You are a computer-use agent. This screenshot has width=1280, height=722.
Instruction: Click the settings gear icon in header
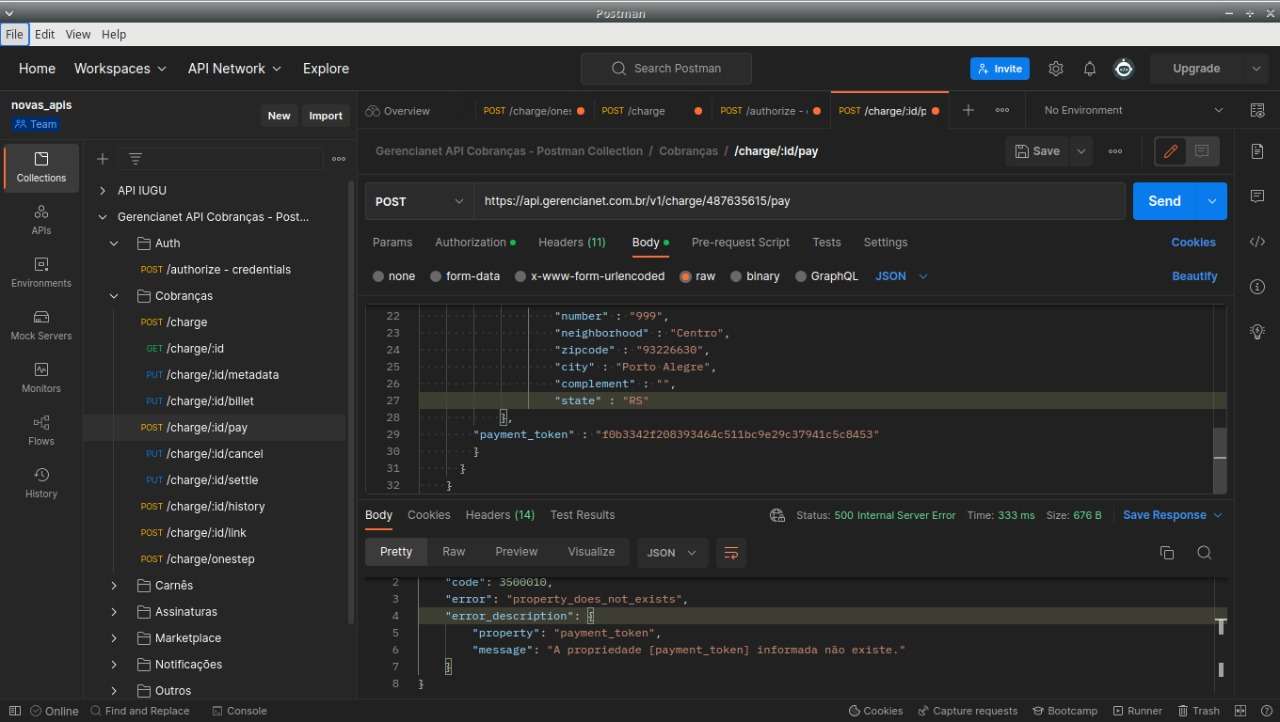[1056, 69]
